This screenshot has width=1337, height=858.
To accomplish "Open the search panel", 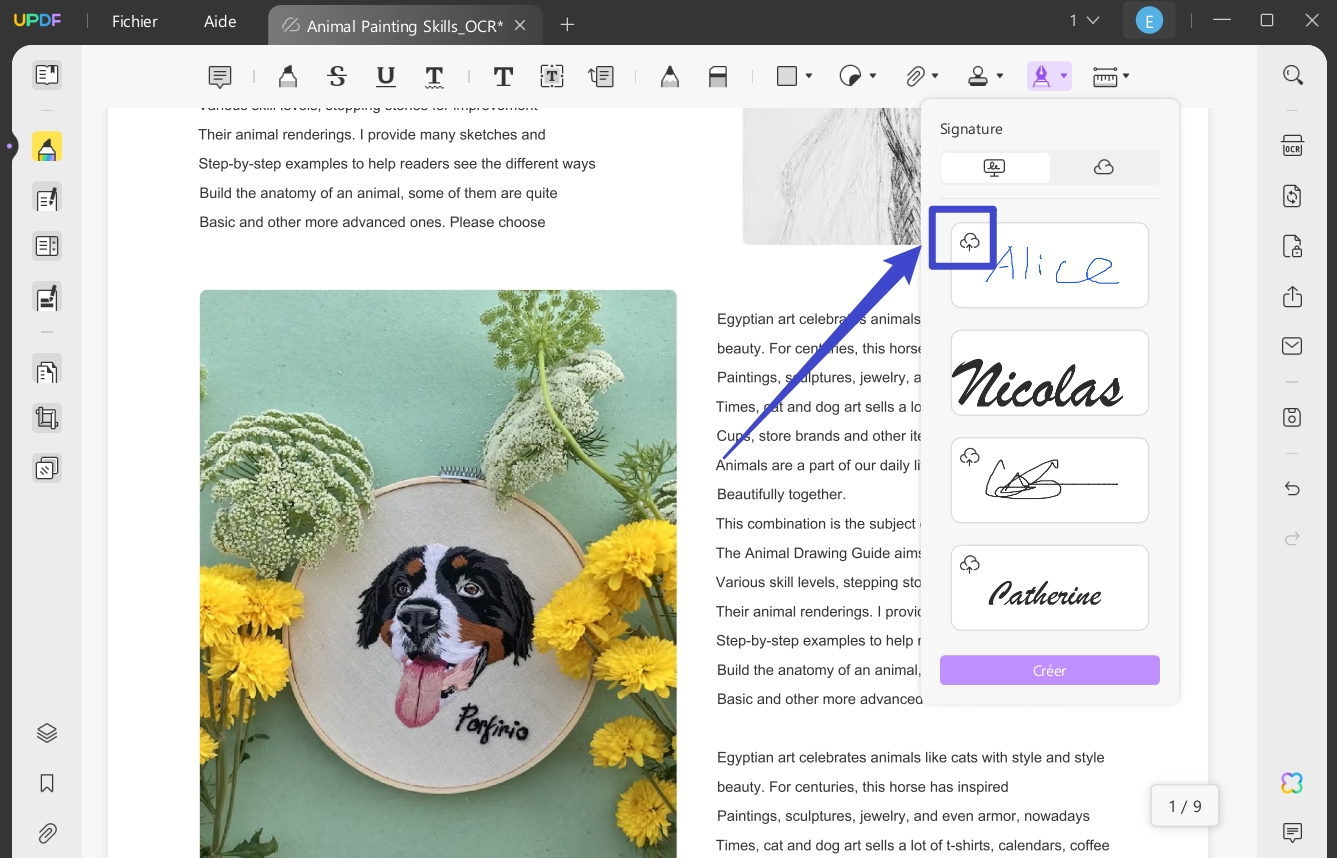I will point(1292,74).
